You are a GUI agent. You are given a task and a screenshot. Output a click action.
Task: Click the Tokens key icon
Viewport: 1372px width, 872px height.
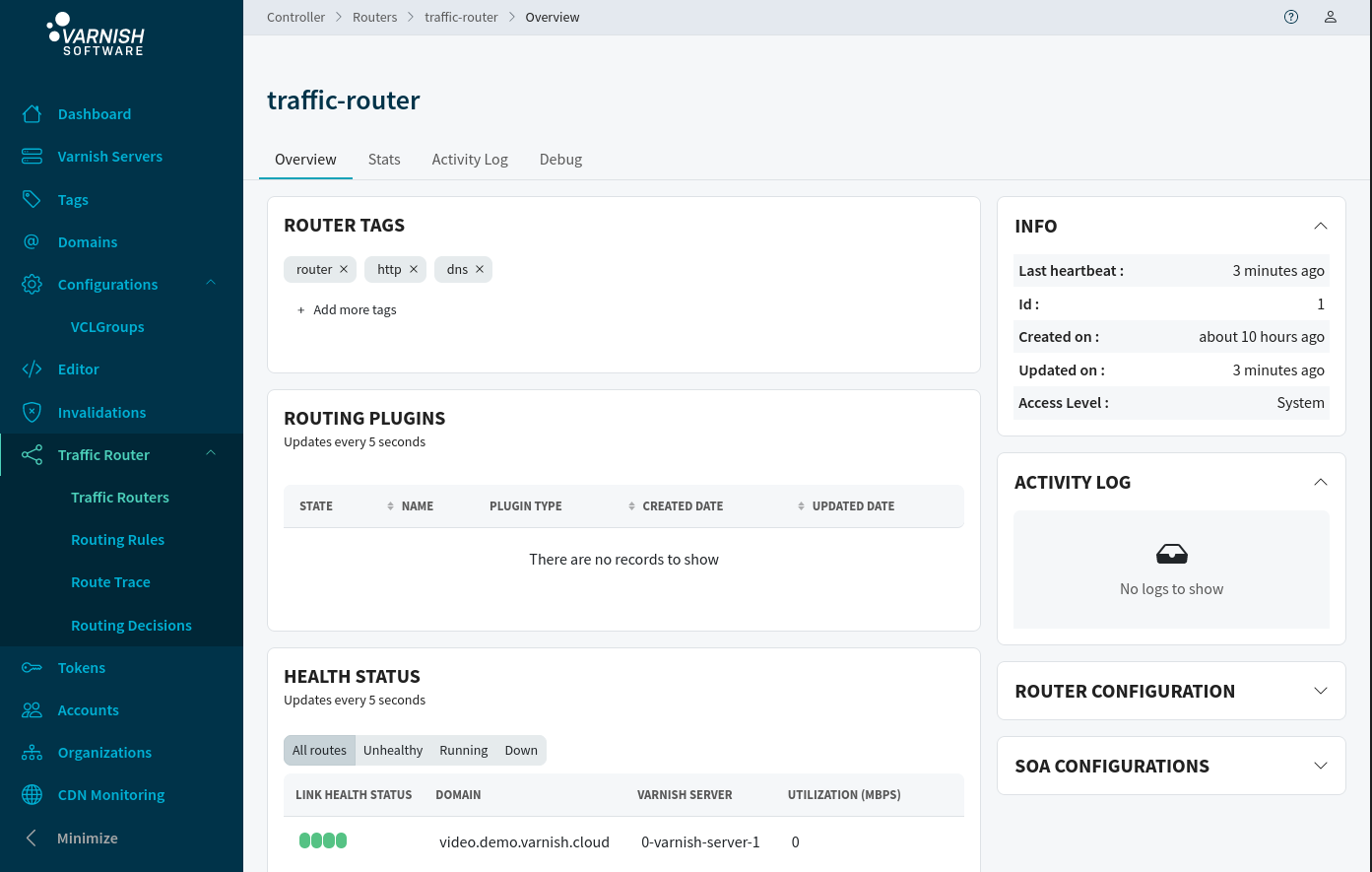[32, 668]
